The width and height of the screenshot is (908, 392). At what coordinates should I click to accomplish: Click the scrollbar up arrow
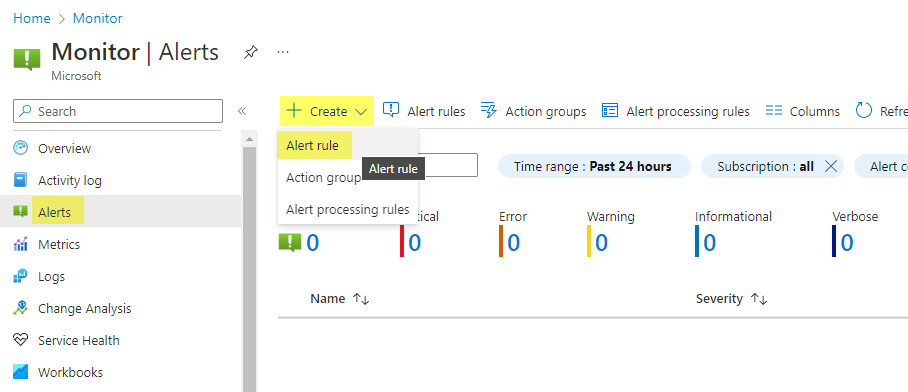[249, 140]
